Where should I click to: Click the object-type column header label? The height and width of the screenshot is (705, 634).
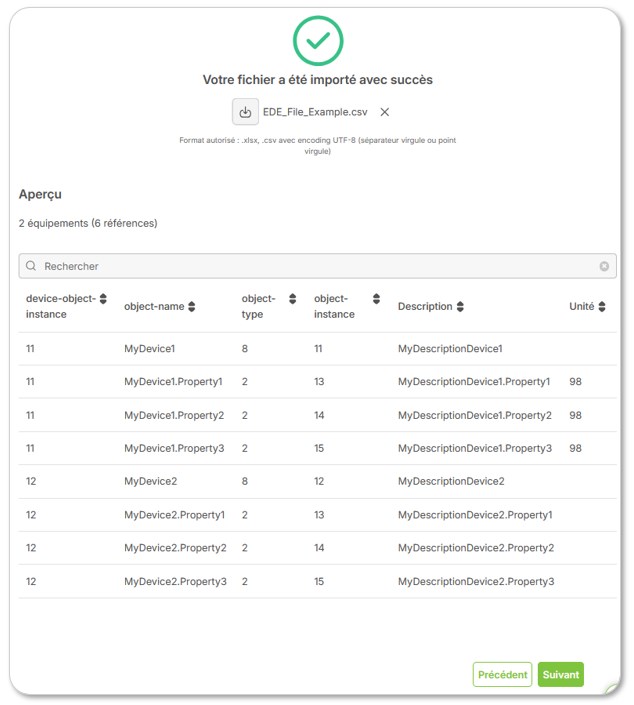coord(258,306)
